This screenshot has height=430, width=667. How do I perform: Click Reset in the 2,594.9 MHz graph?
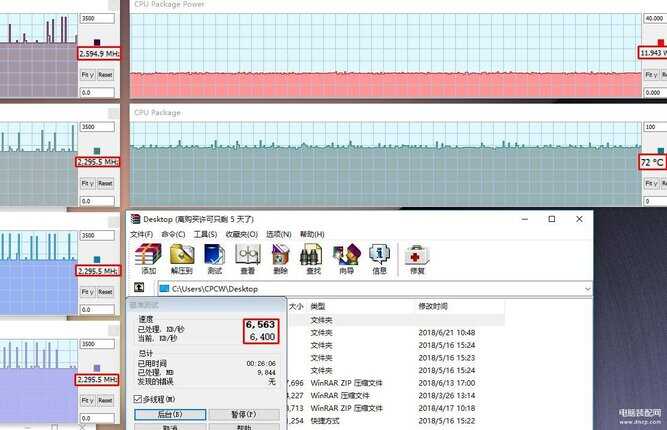[105, 75]
